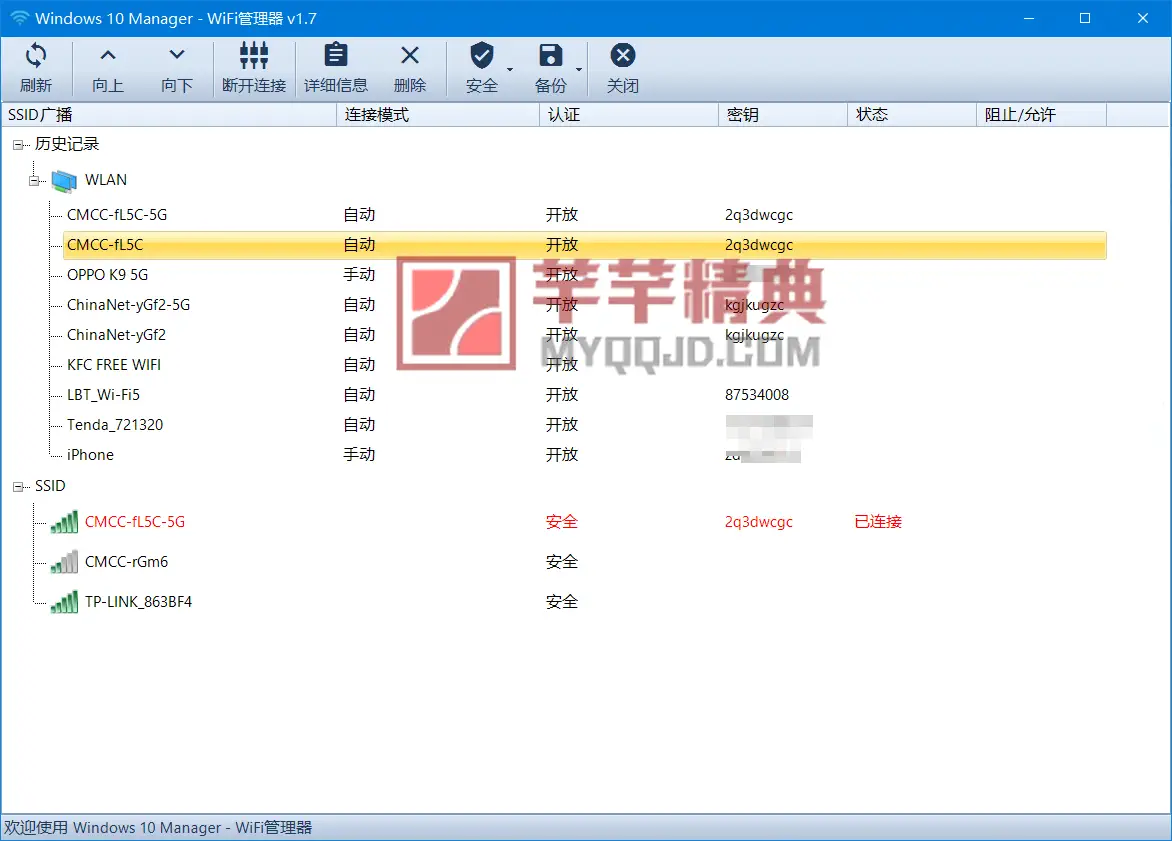Click key kgjkugzc of ChinaNet-yGf2
The height and width of the screenshot is (841, 1172).
point(754,335)
